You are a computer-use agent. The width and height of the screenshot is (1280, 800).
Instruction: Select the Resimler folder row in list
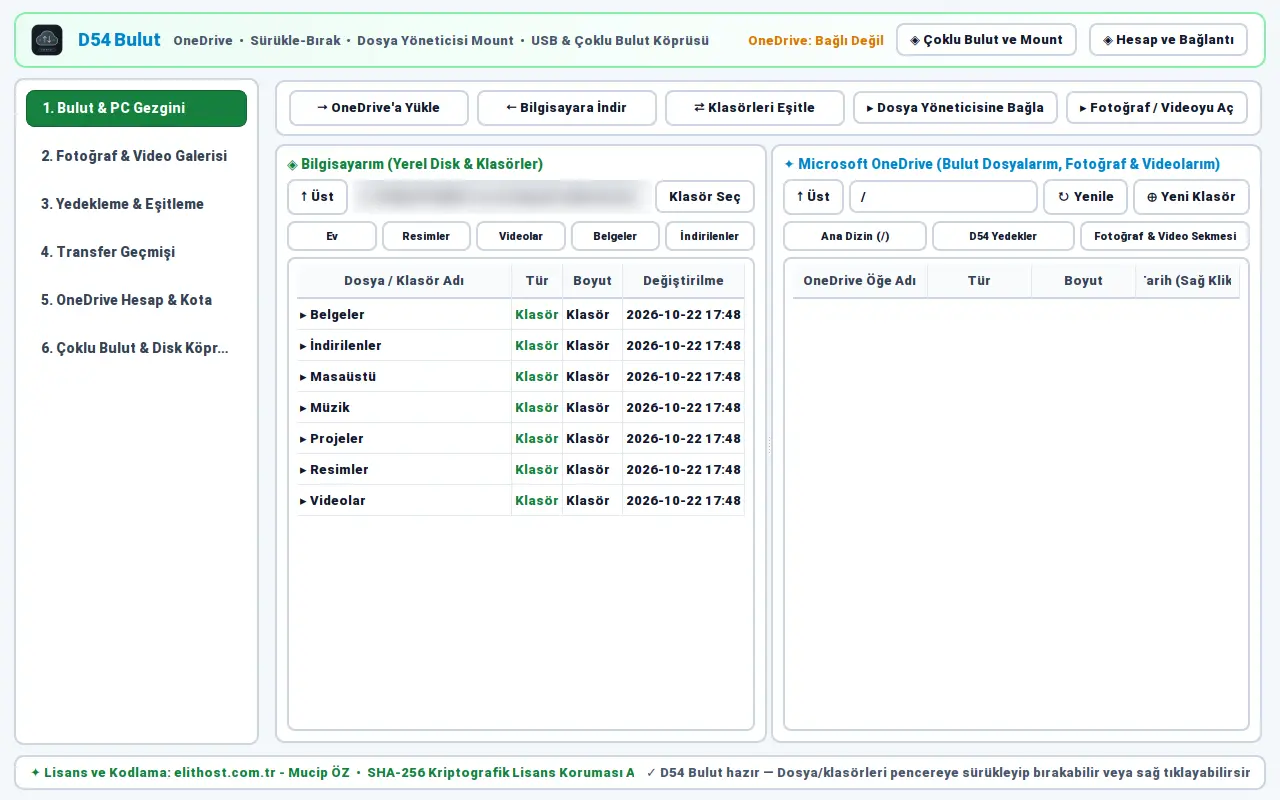pos(520,470)
